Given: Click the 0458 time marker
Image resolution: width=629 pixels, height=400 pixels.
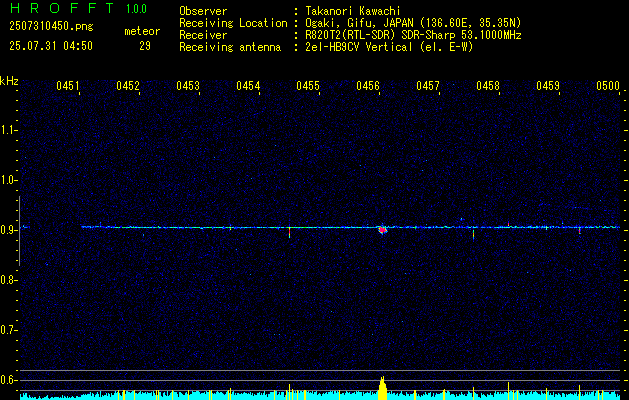Looking at the screenshot, I should [x=487, y=85].
